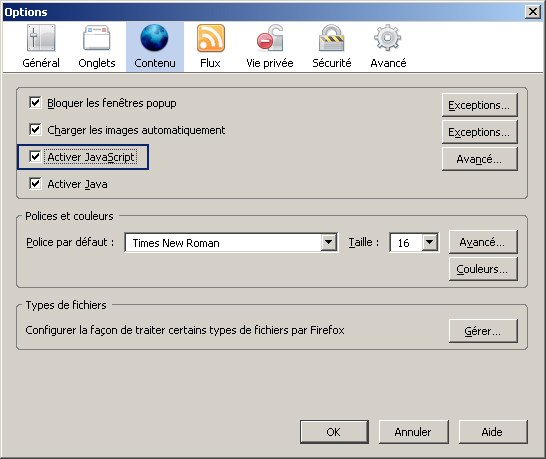Open the Flux RSS feed icon

[x=211, y=38]
